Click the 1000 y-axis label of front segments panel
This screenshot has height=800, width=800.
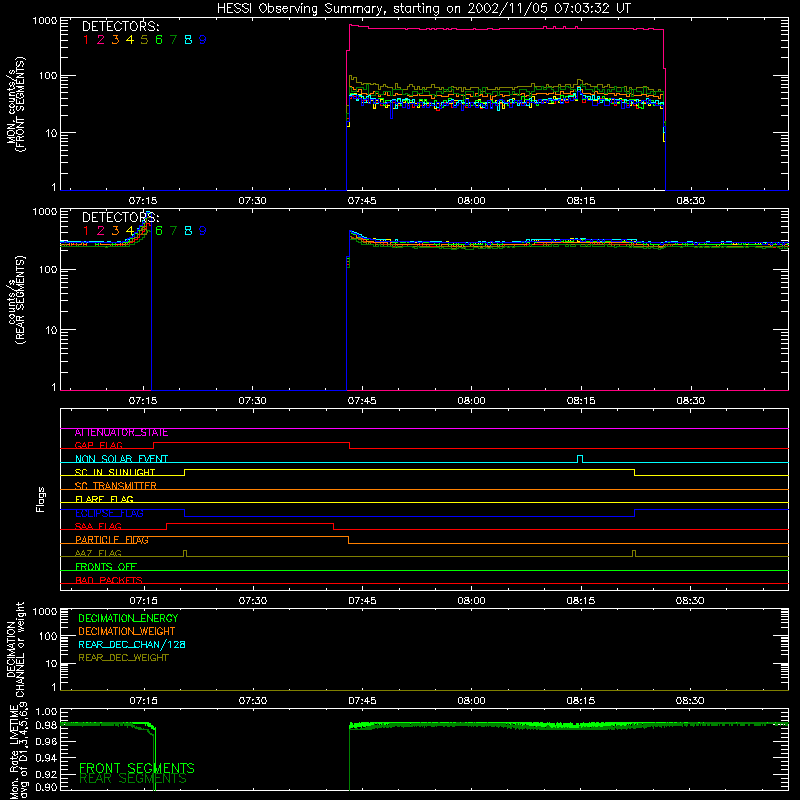point(45,21)
